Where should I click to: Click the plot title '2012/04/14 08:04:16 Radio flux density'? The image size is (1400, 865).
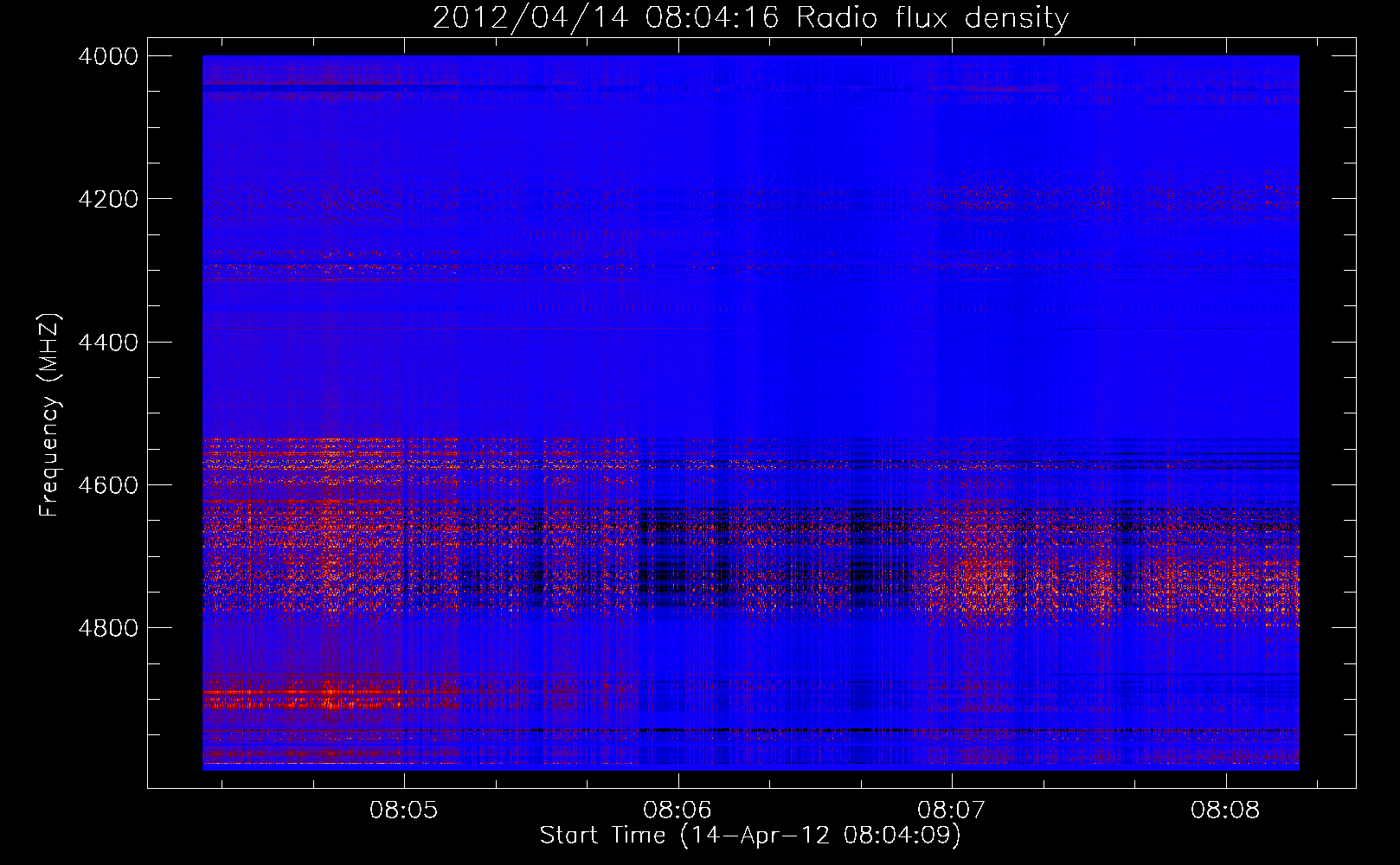[x=750, y=17]
